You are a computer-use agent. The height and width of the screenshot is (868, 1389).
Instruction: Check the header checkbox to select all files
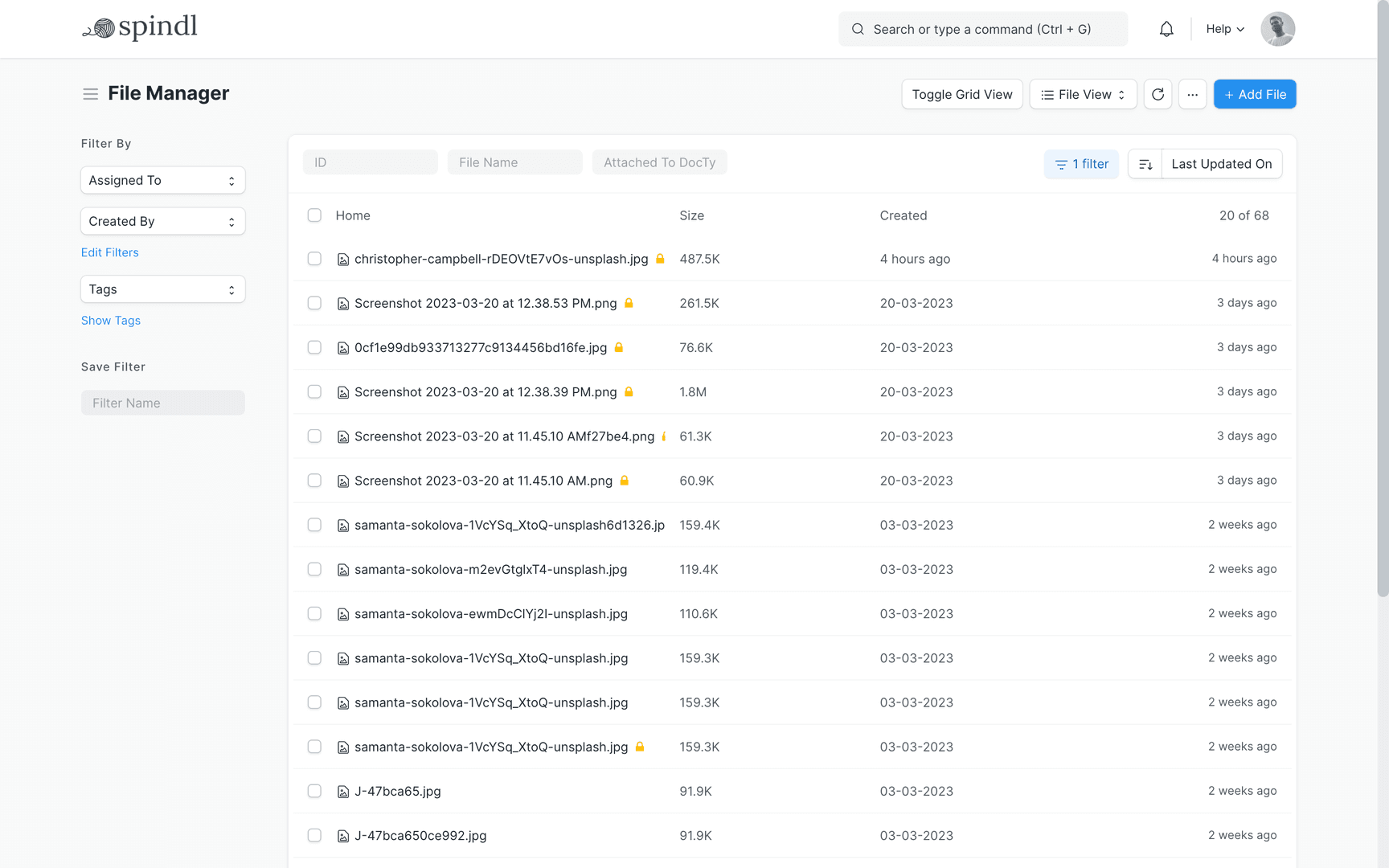[314, 215]
